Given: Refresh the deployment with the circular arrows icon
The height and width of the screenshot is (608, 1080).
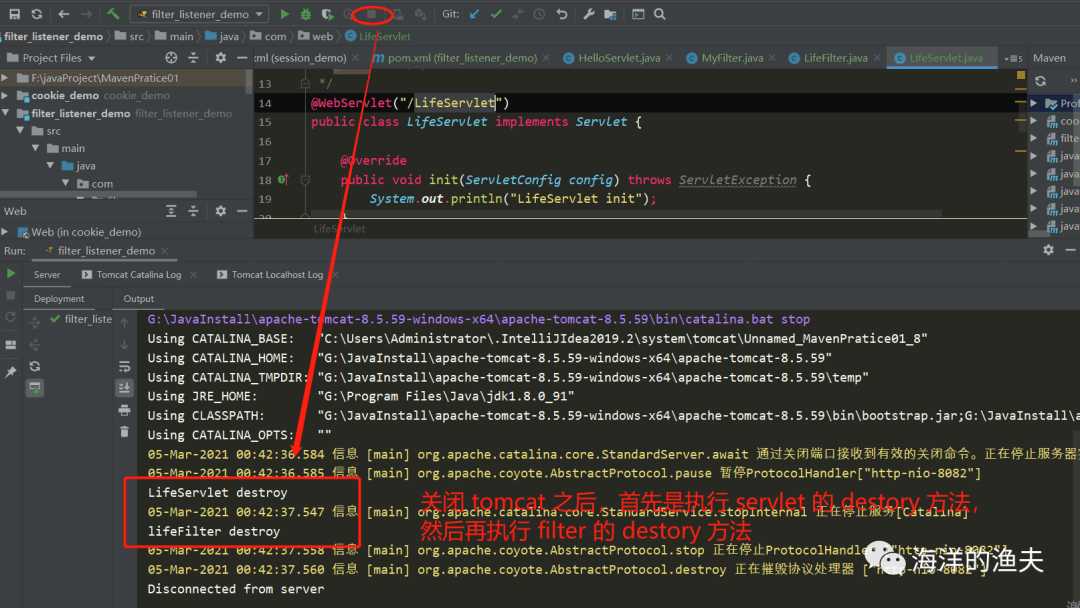Looking at the screenshot, I should pos(35,366).
